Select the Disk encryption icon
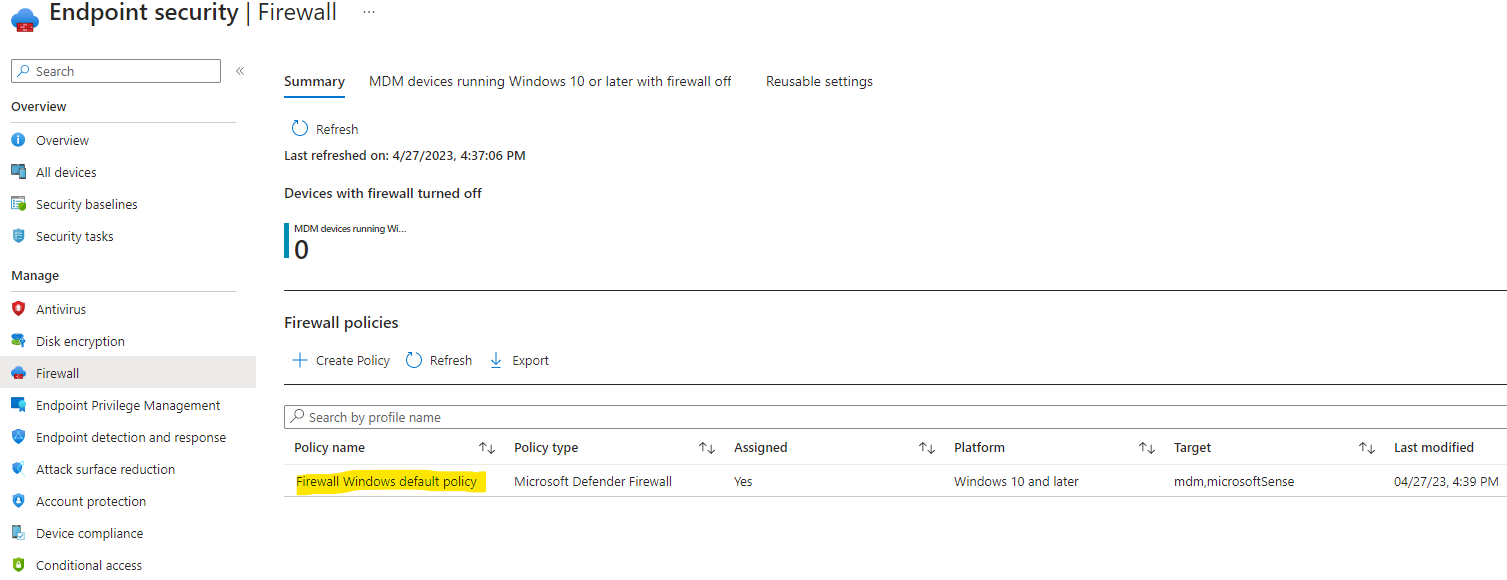Image resolution: width=1507 pixels, height=580 pixels. (x=18, y=341)
